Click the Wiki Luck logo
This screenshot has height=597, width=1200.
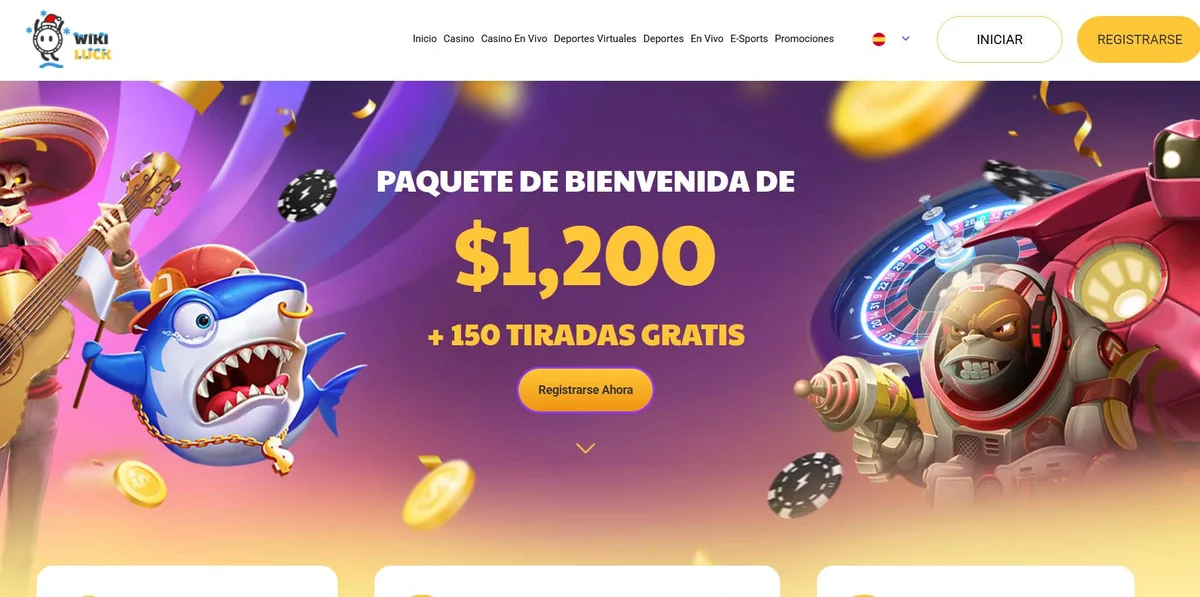point(69,40)
